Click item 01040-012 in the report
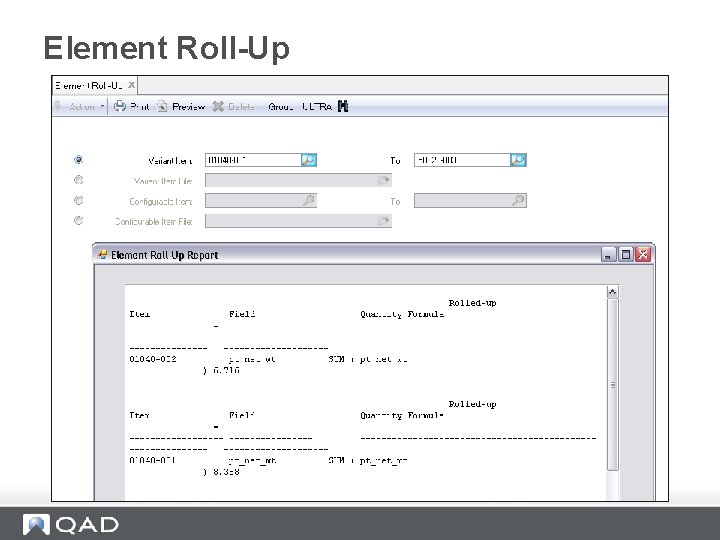The height and width of the screenshot is (540, 720). pos(153,359)
